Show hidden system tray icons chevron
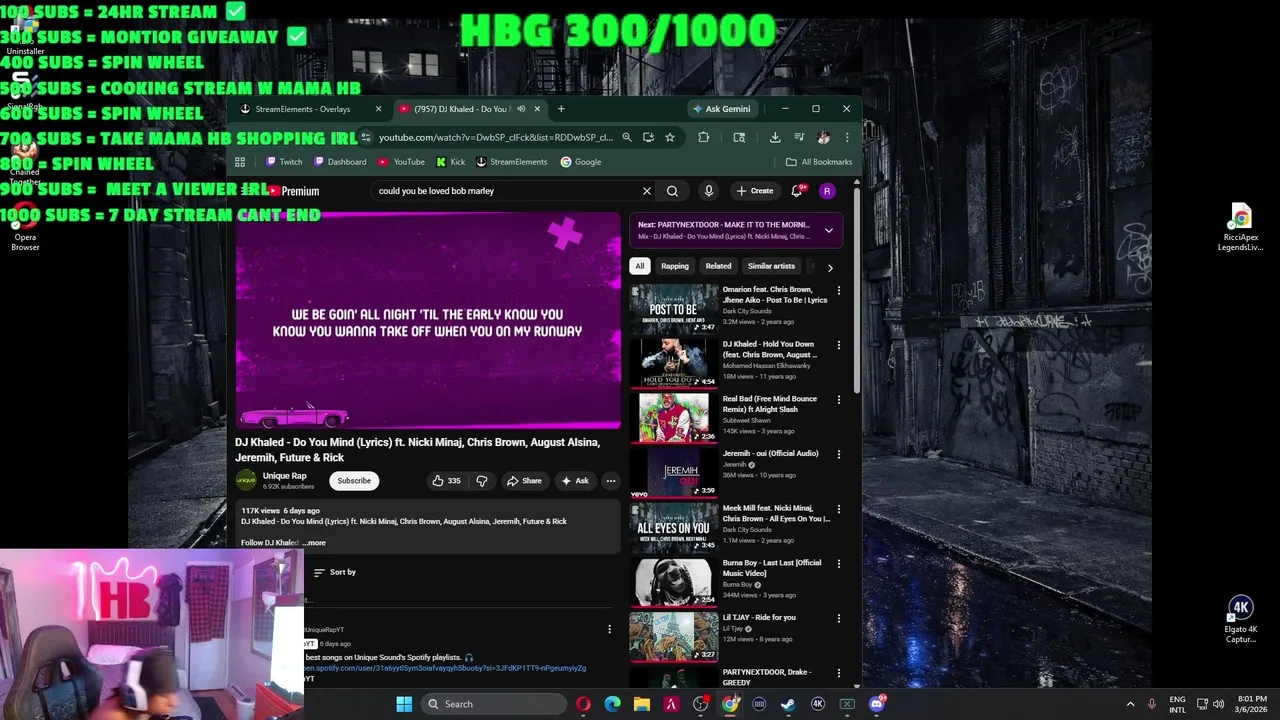 pos(1130,704)
